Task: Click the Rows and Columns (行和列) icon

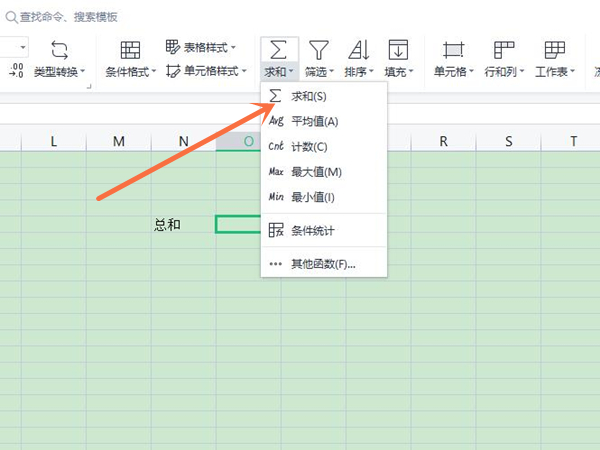Action: (x=504, y=50)
